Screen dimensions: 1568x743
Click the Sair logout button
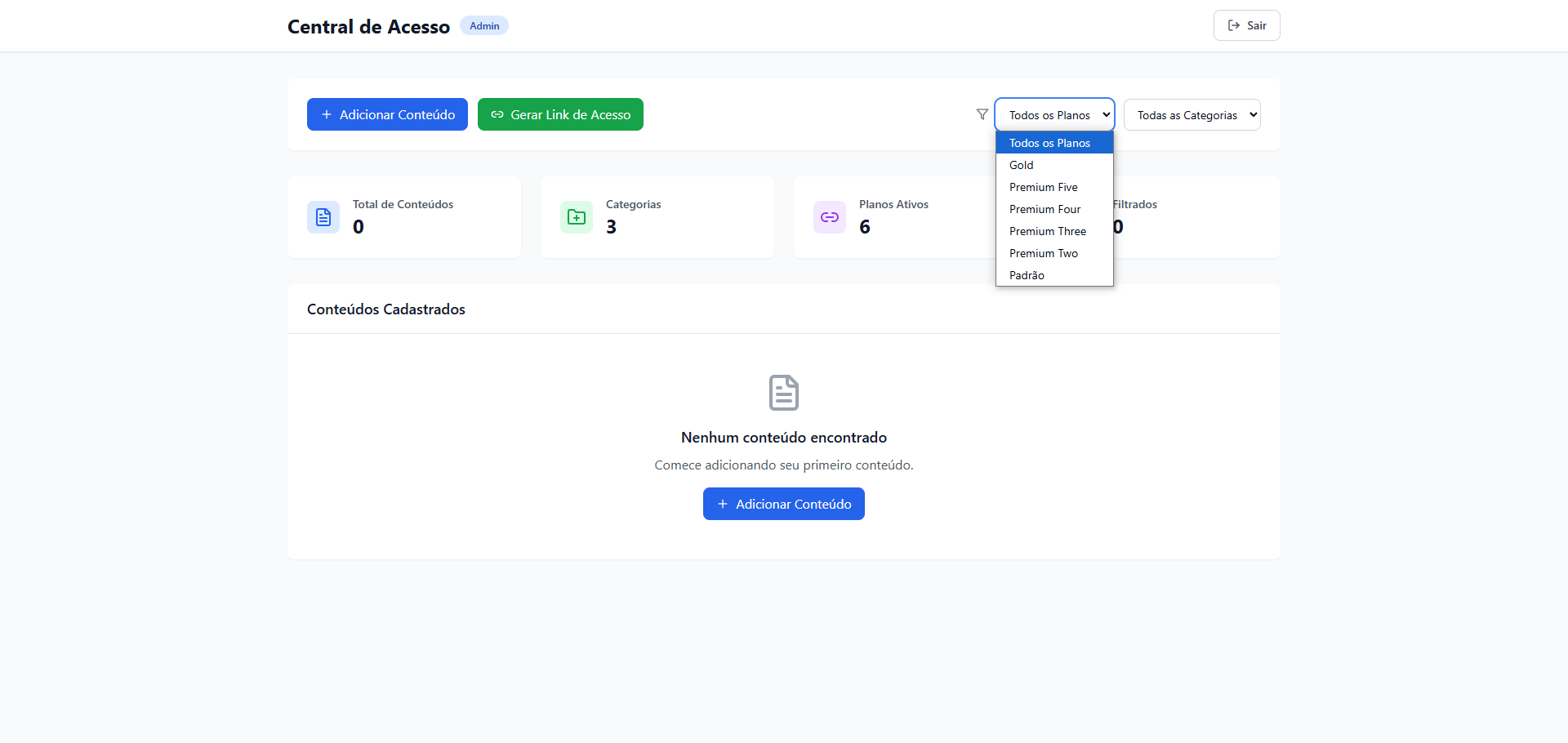[x=1247, y=25]
